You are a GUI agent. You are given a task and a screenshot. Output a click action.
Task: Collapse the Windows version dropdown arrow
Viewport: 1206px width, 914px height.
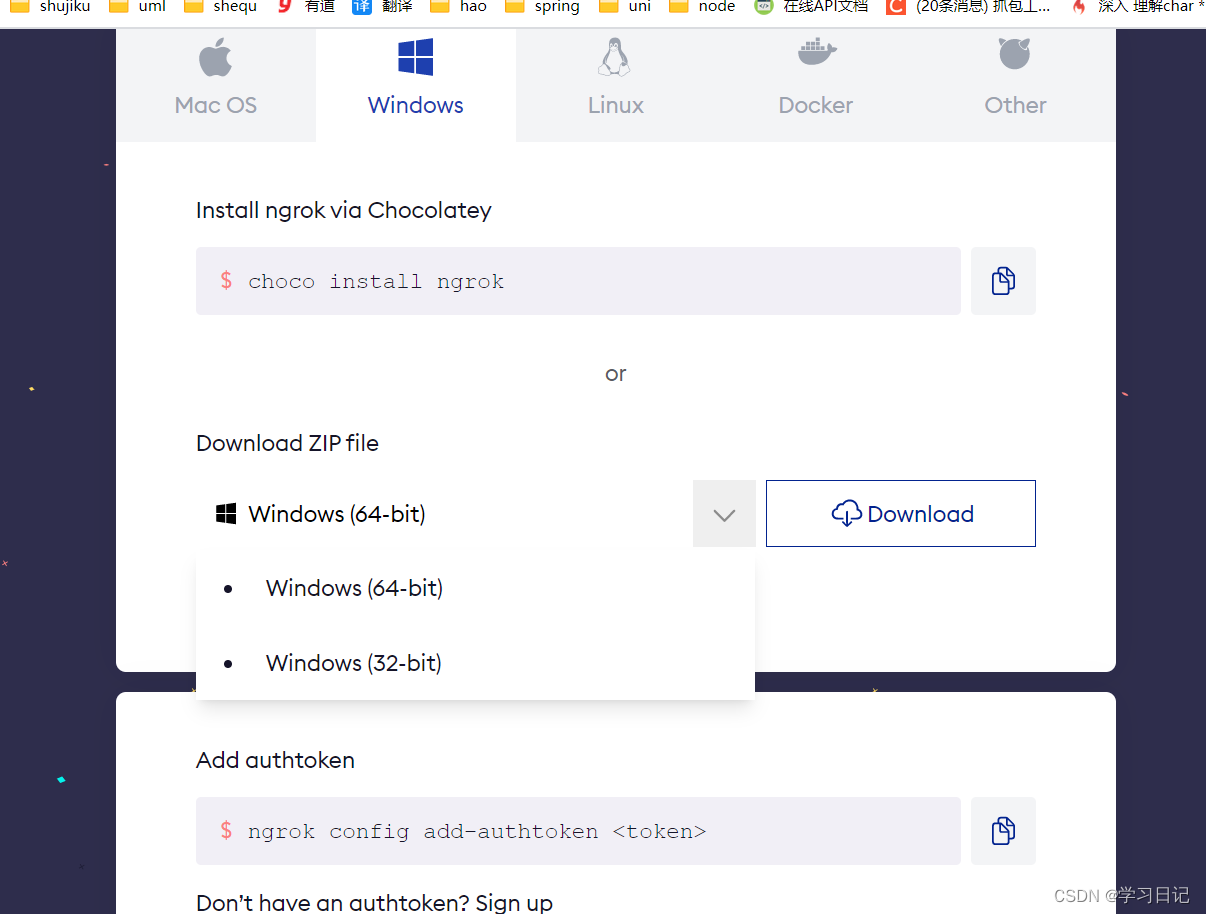[724, 514]
